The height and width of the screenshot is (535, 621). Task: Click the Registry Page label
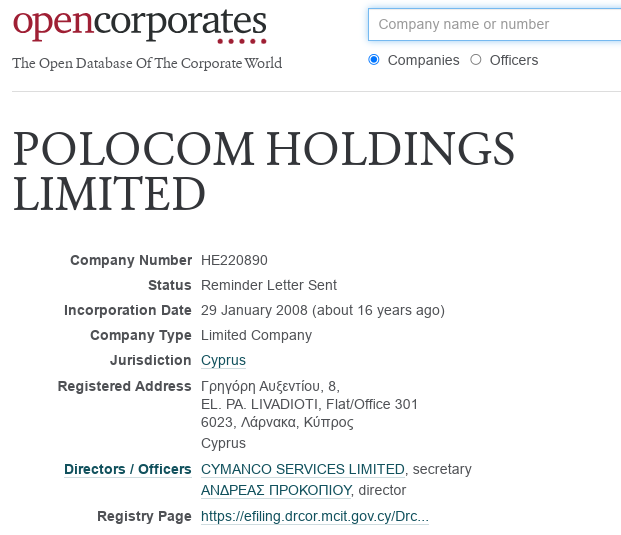pos(144,516)
